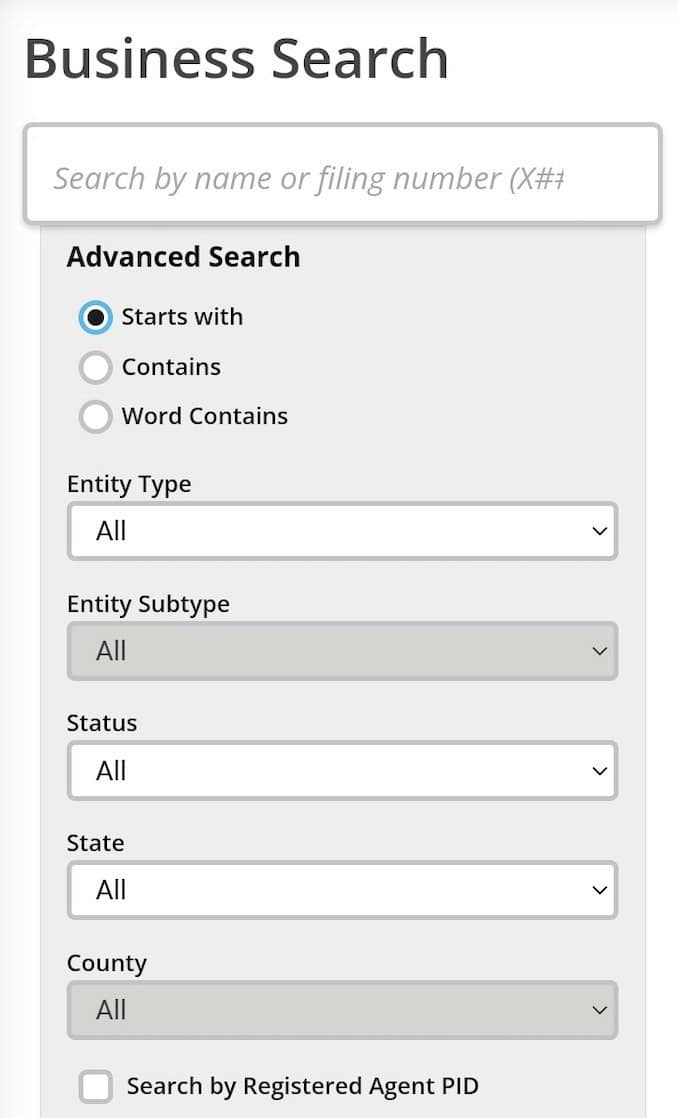
Task: Click the 'Search by Registered Agent PID' label
Action: point(302,1086)
